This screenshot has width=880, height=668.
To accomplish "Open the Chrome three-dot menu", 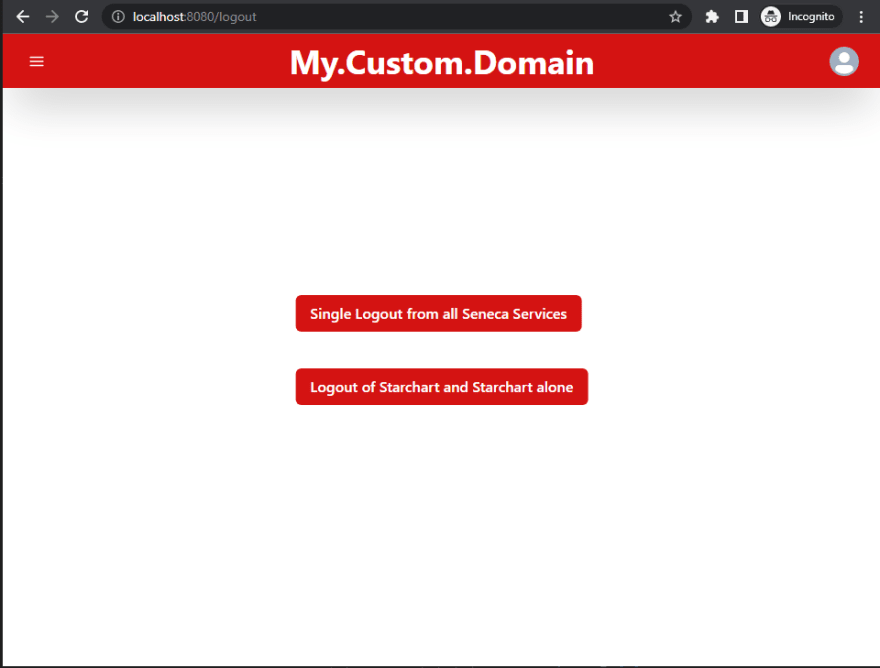I will point(861,17).
